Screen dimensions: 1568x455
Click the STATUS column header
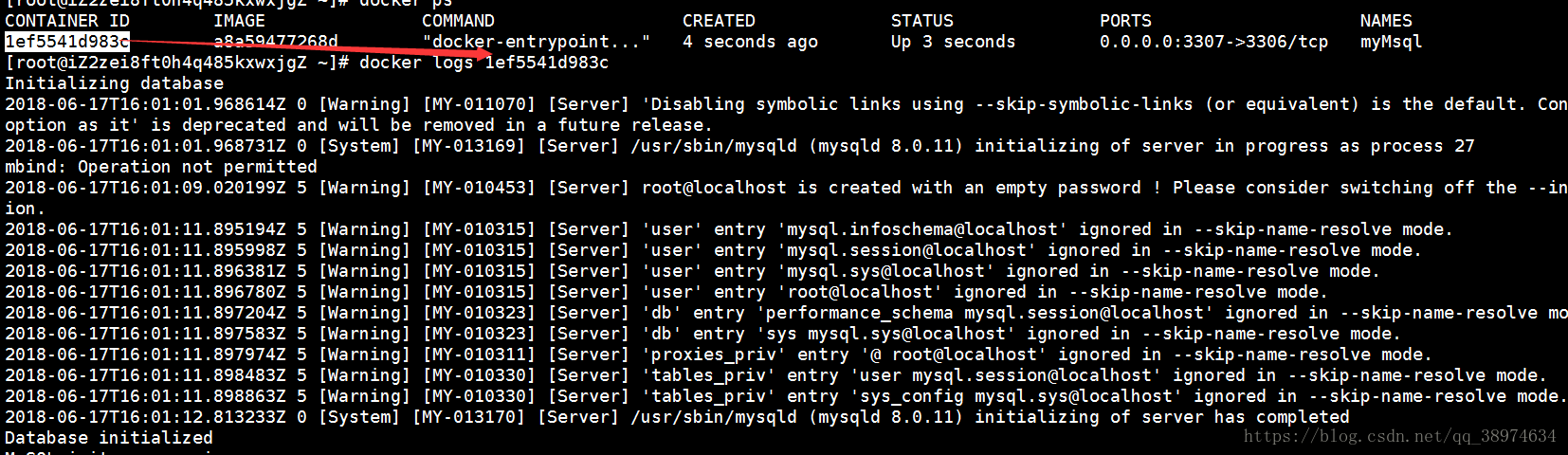[x=921, y=21]
